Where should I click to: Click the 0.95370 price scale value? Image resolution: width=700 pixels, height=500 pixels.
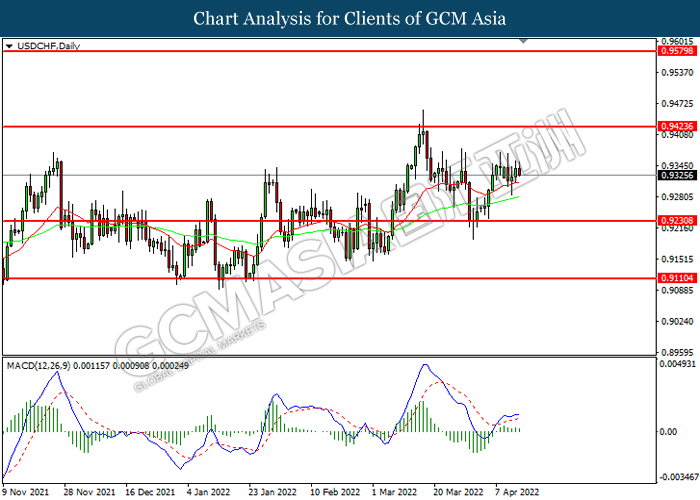point(677,72)
